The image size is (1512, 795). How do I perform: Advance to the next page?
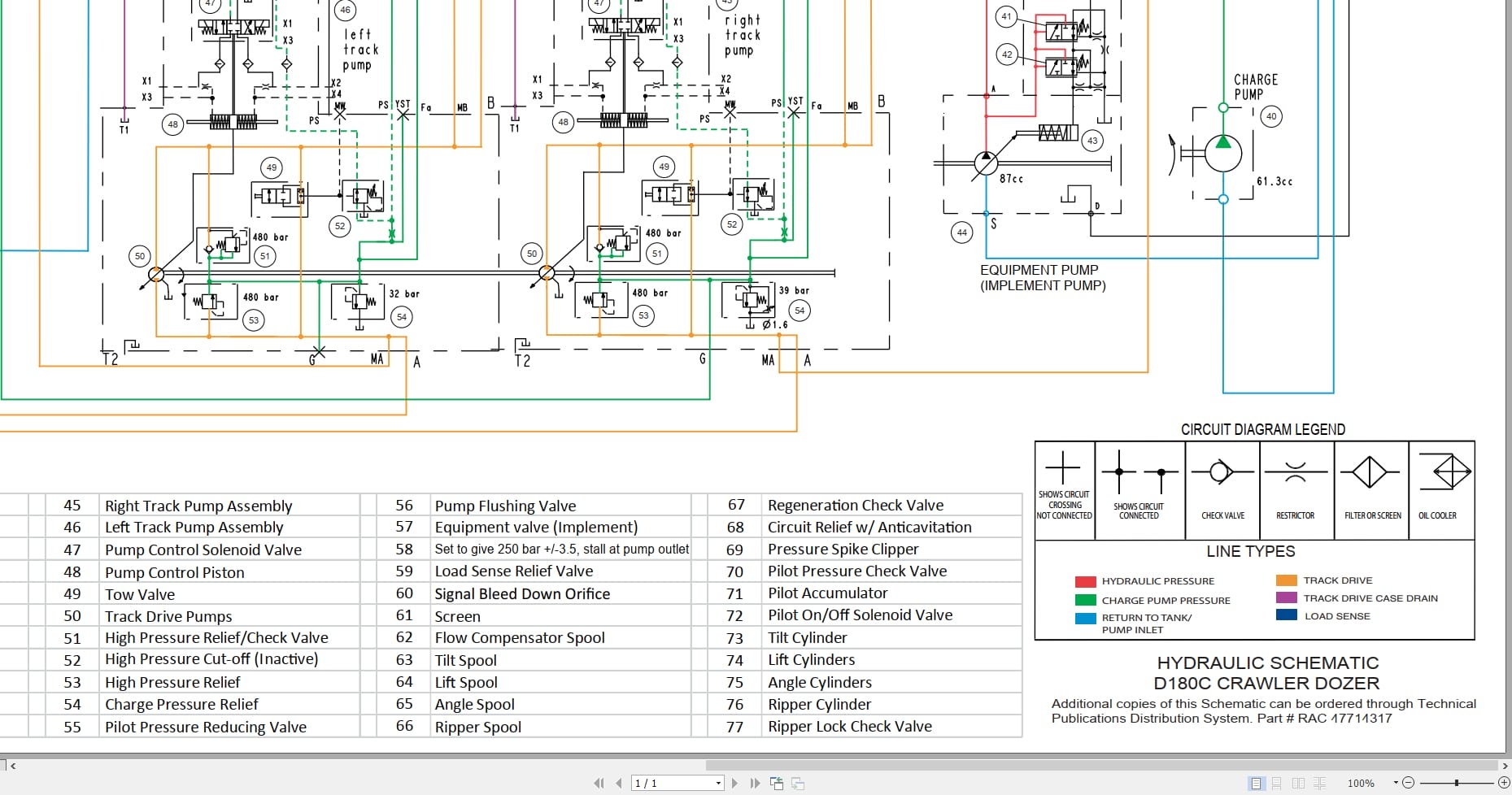coord(734,783)
